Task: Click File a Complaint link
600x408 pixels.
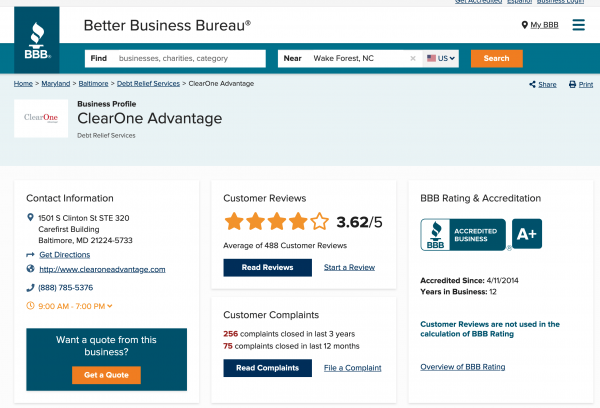Action: [352, 368]
